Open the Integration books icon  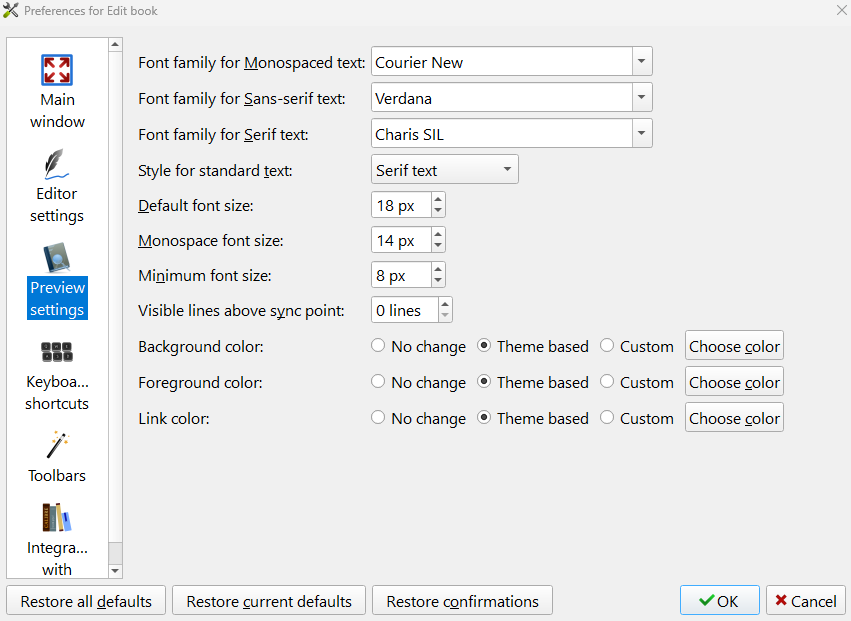tap(57, 517)
